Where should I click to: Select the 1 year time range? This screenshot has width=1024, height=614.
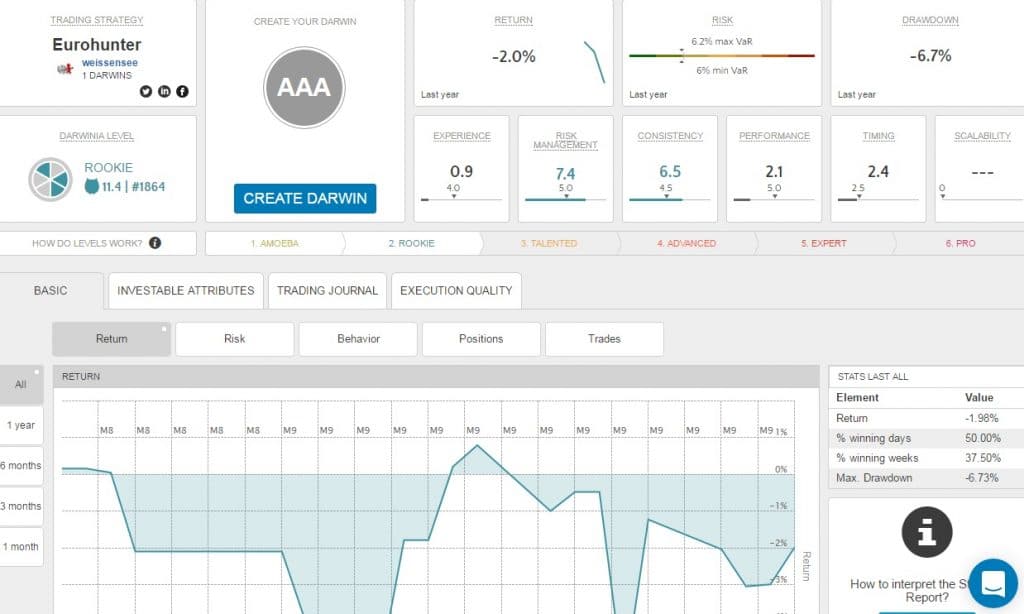pos(21,425)
